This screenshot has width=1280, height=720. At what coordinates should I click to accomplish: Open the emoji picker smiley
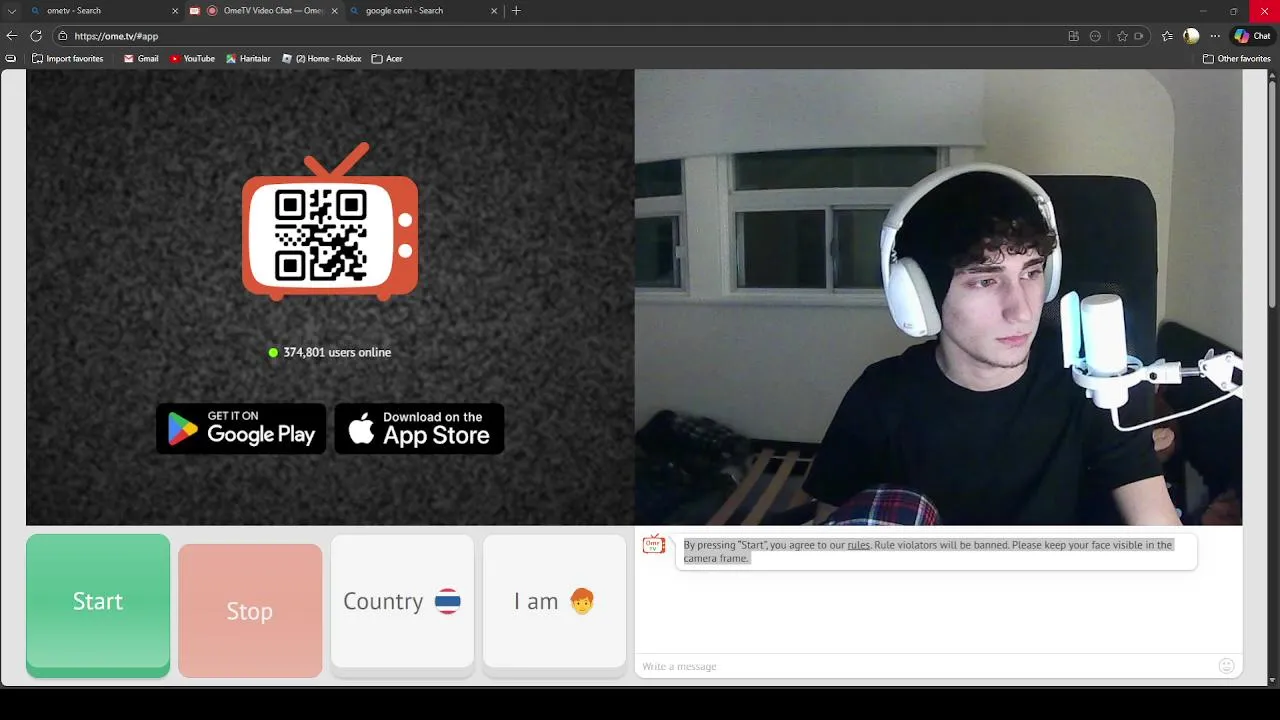coord(1227,666)
